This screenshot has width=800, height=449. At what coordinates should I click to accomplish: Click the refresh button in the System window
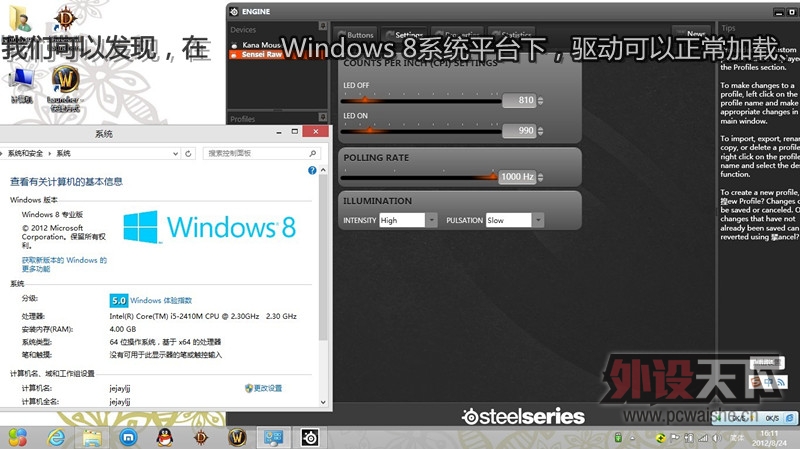(188, 153)
